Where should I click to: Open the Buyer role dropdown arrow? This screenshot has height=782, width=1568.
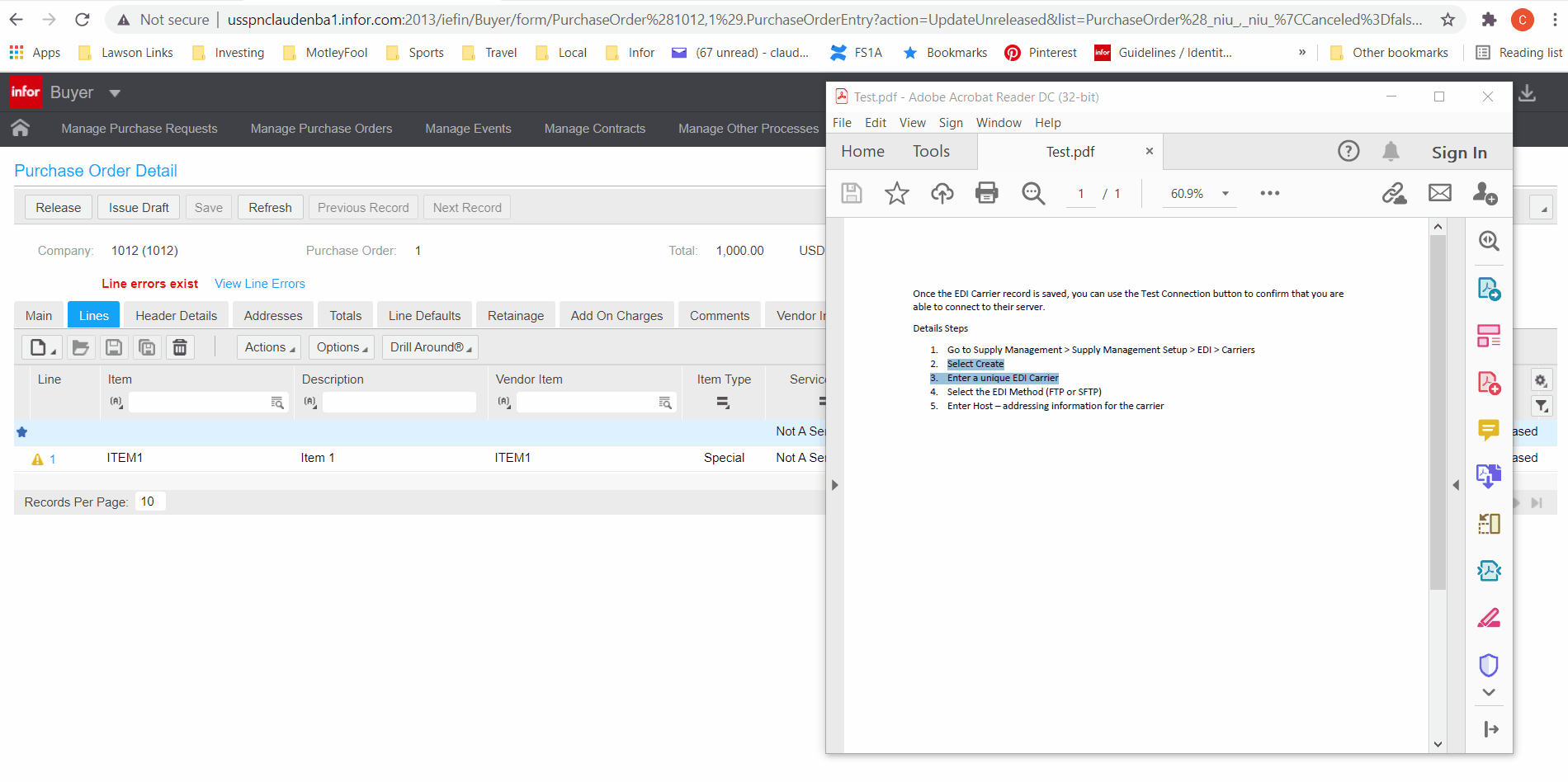pos(115,93)
